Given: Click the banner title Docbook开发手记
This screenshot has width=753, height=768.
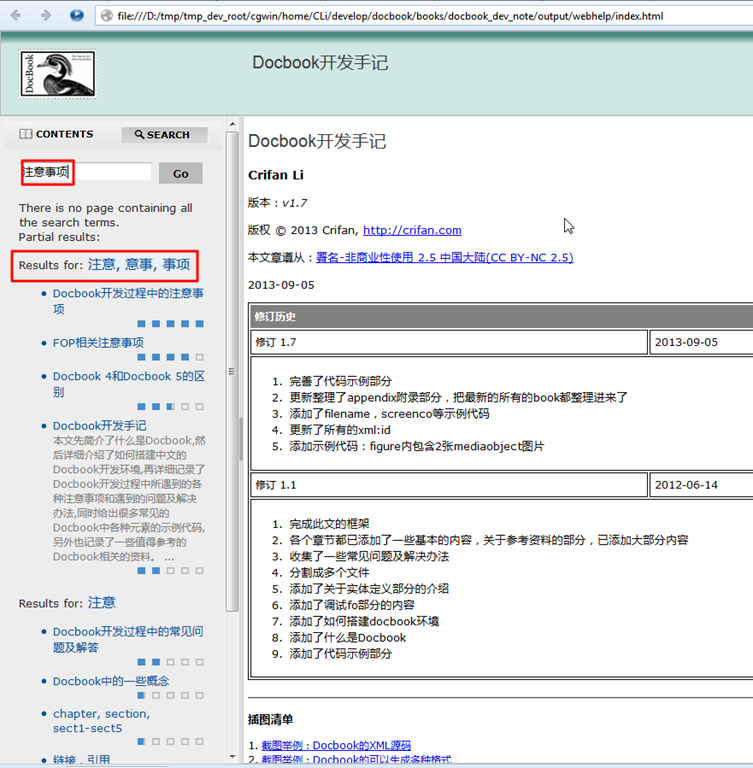Looking at the screenshot, I should [320, 63].
